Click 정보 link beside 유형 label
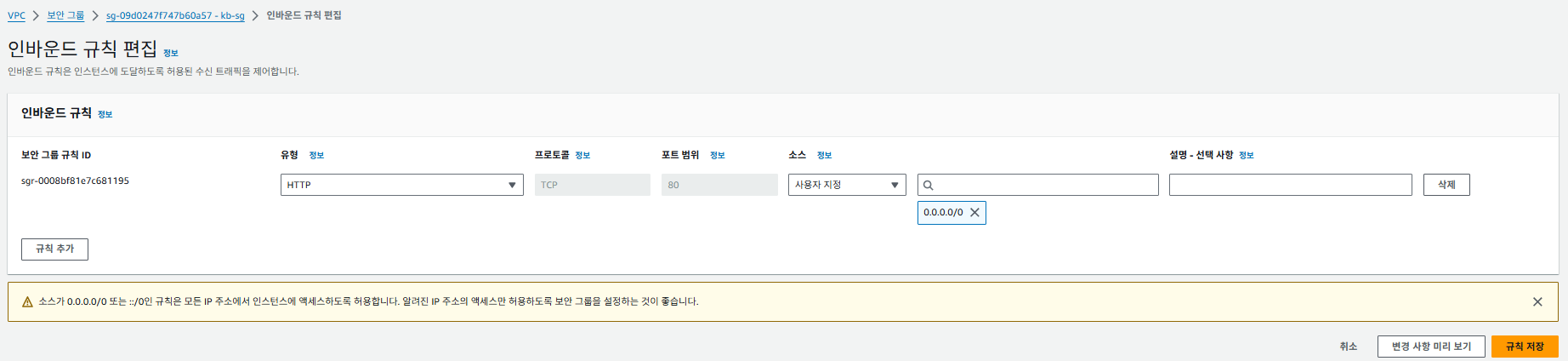This screenshot has height=361, width=1568. 316,155
